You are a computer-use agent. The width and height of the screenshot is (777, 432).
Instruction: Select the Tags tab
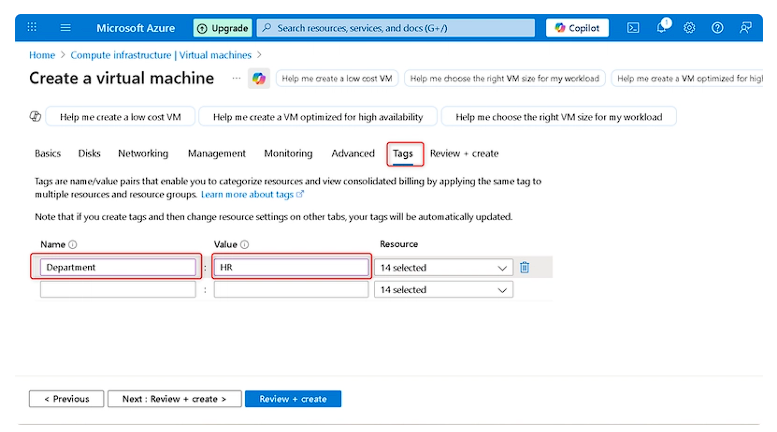pyautogui.click(x=403, y=154)
